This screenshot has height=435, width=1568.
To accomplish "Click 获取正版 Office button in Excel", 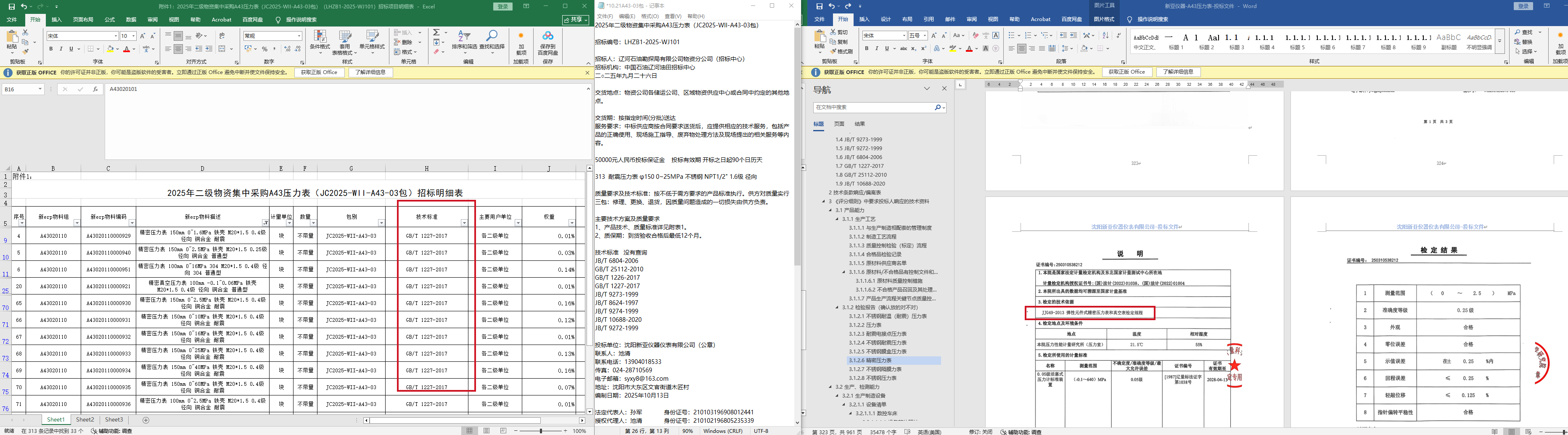I will pos(320,72).
